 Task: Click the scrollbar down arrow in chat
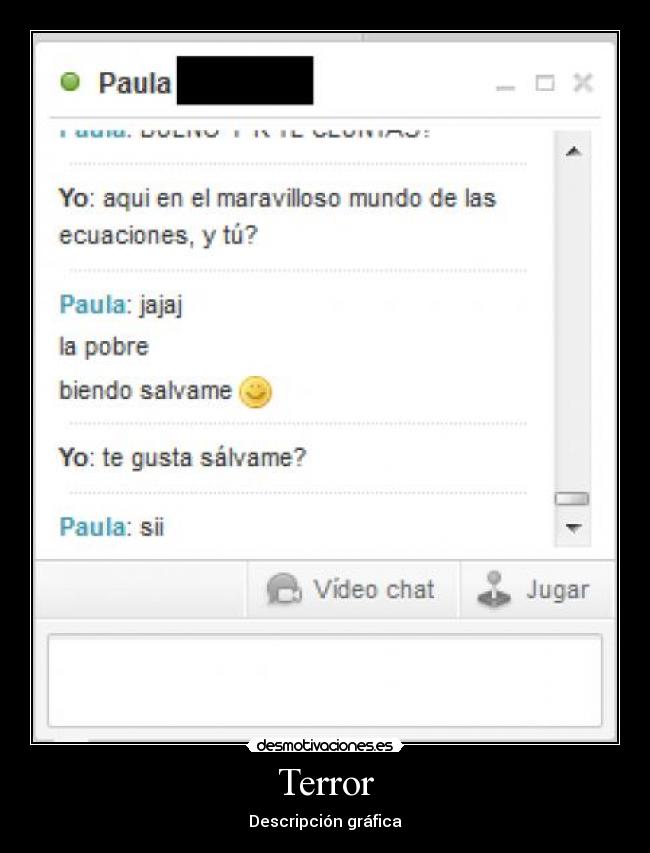point(573,527)
